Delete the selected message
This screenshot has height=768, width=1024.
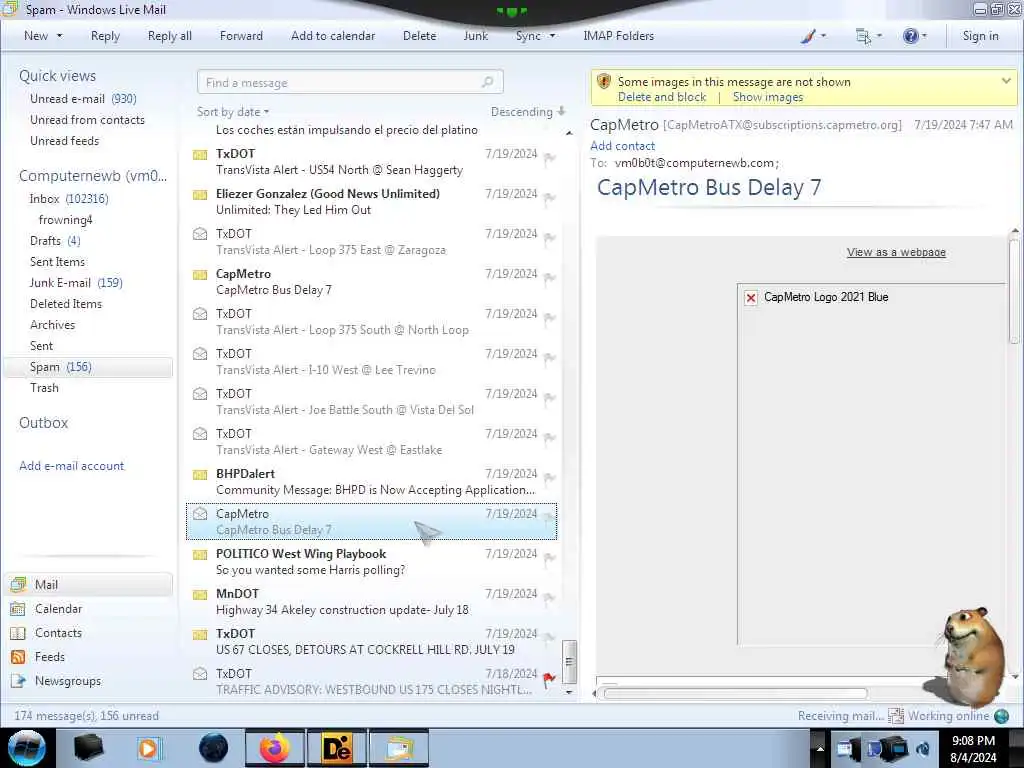(419, 36)
